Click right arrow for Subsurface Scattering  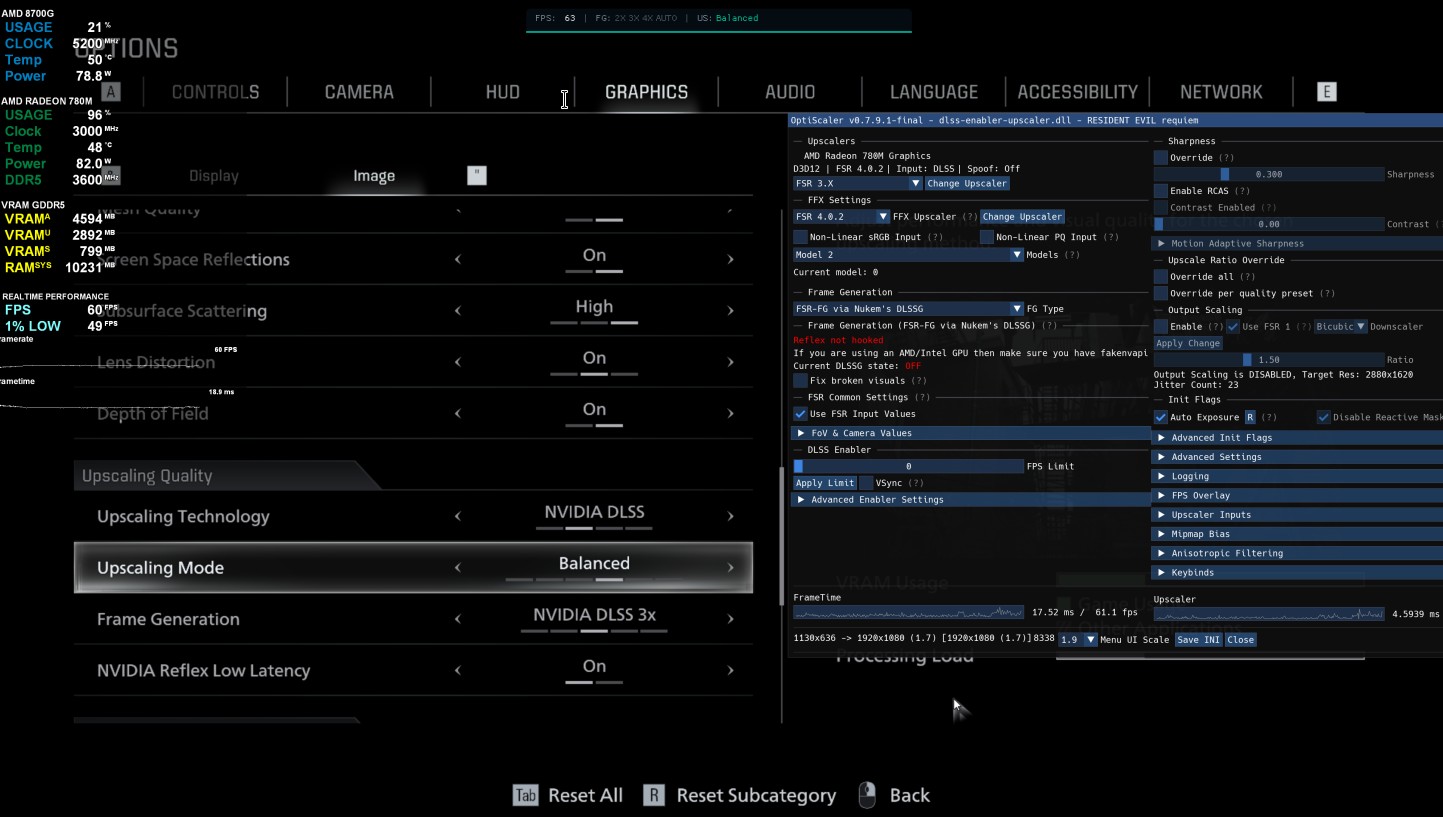click(730, 310)
